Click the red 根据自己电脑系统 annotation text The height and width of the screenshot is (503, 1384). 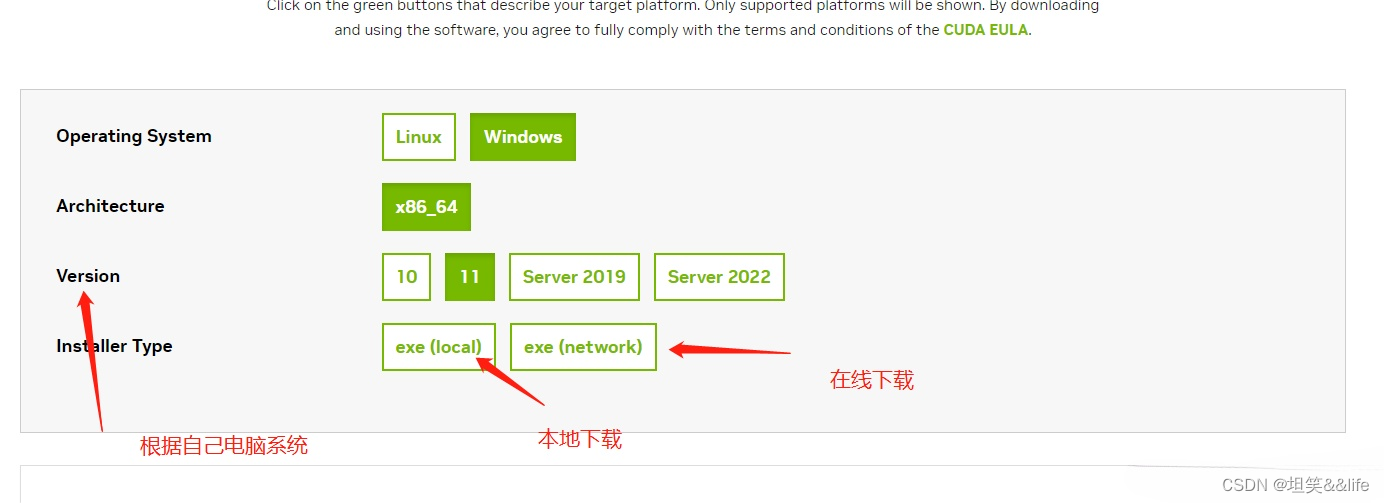224,446
